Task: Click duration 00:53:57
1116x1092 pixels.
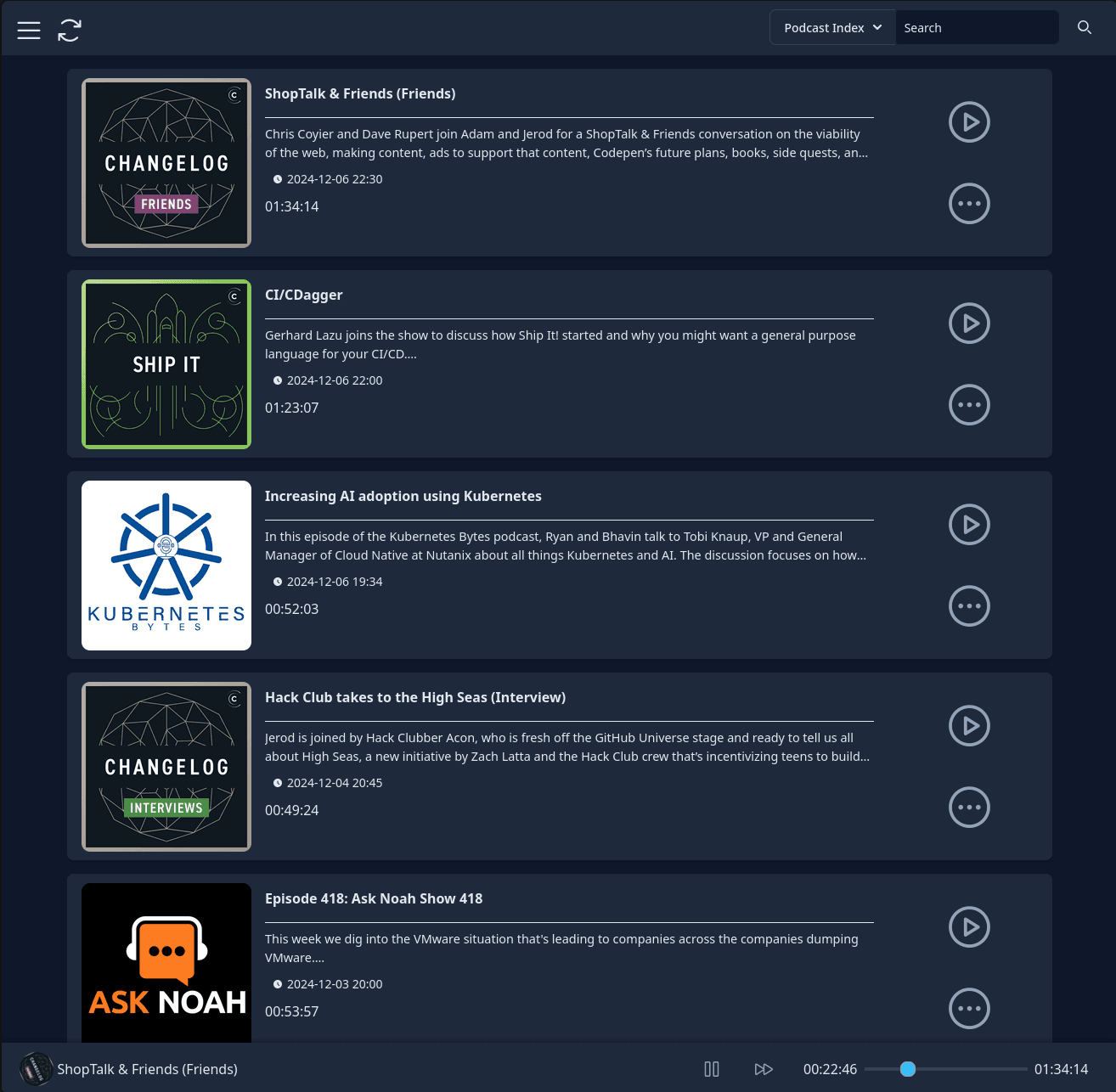Action: [x=292, y=1011]
